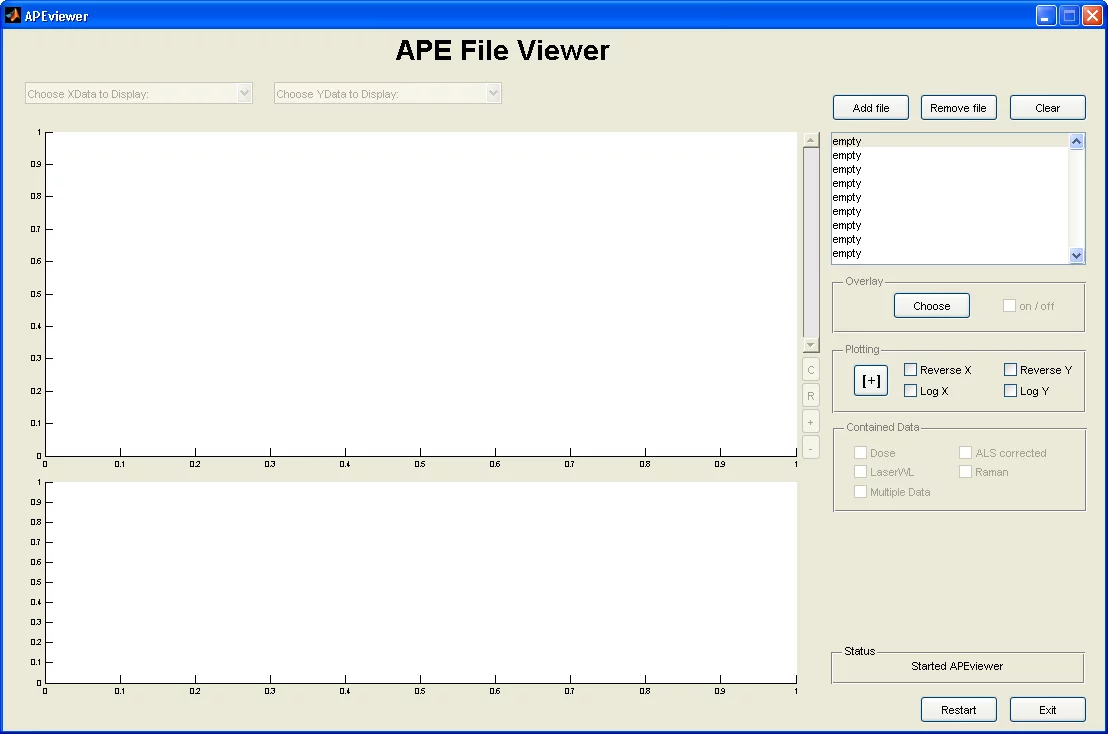
Task: Click the small - button beside plot
Action: [811, 448]
